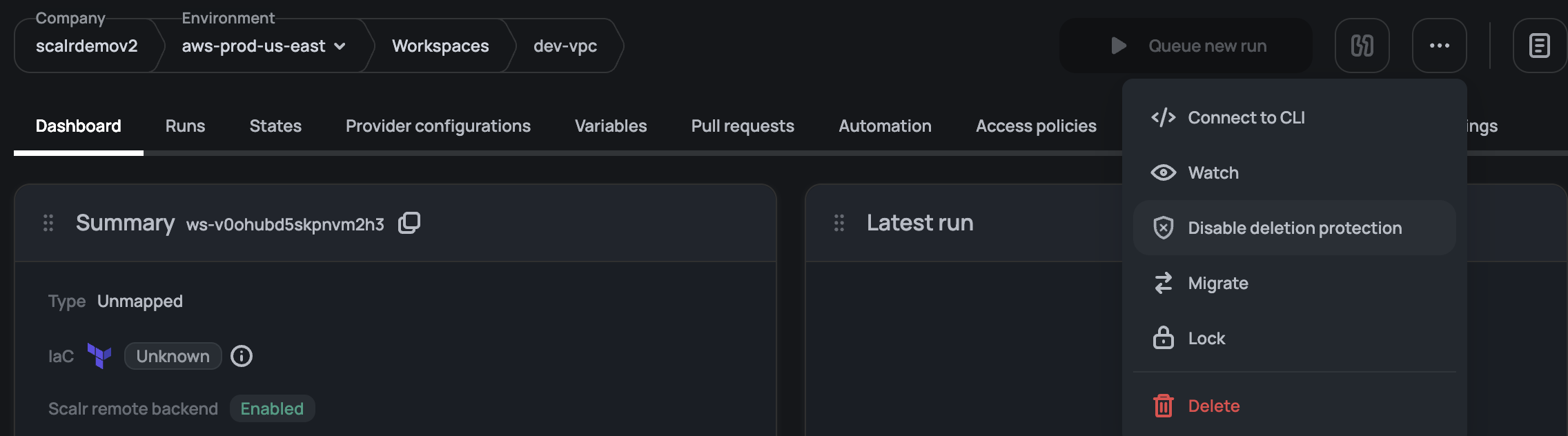Screen dimensions: 1568x436
Task: Choose Lock from the menu
Action: pyautogui.click(x=1295, y=338)
